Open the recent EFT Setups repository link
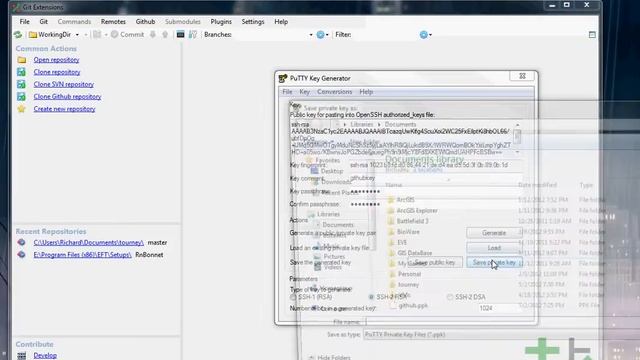640x360 pixels. click(x=82, y=255)
